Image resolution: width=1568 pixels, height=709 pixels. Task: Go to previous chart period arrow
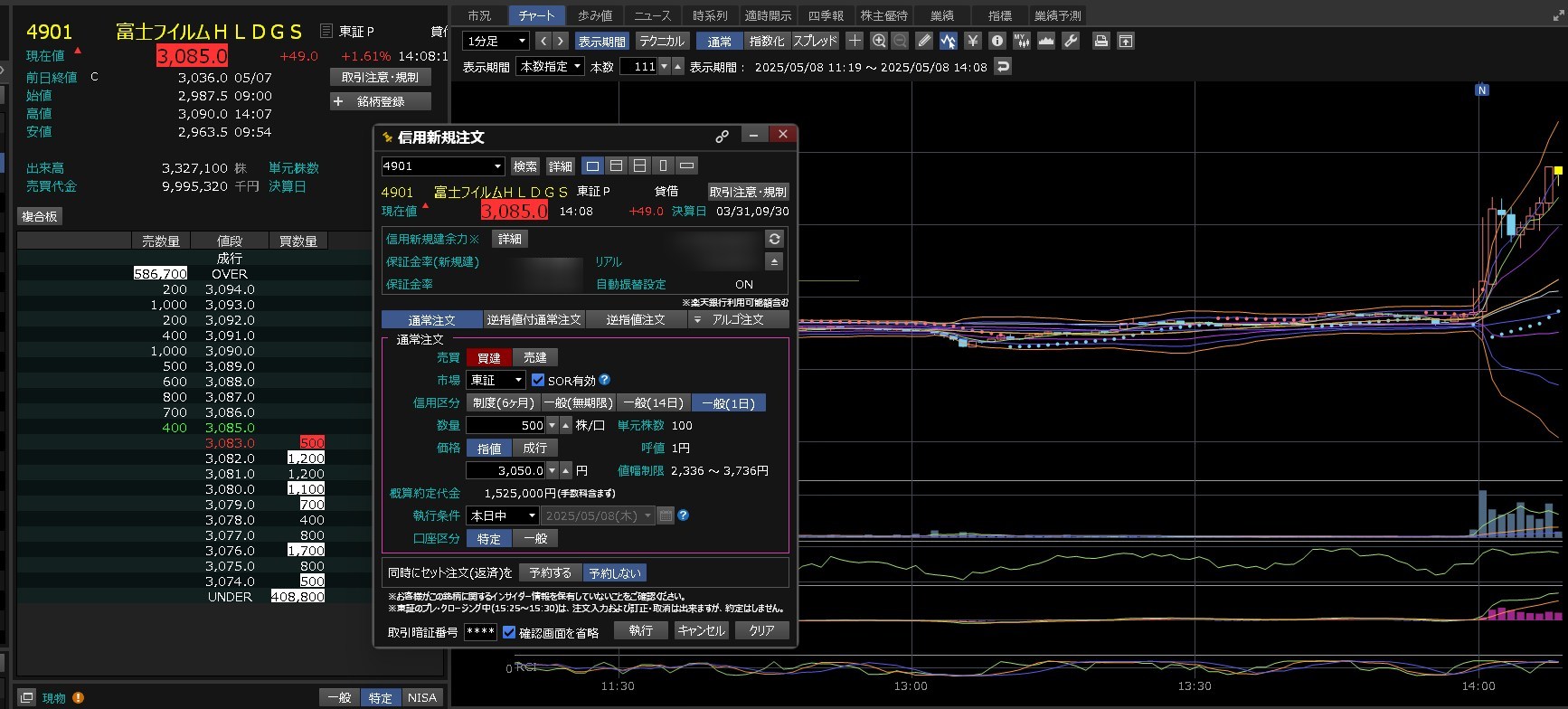point(543,41)
